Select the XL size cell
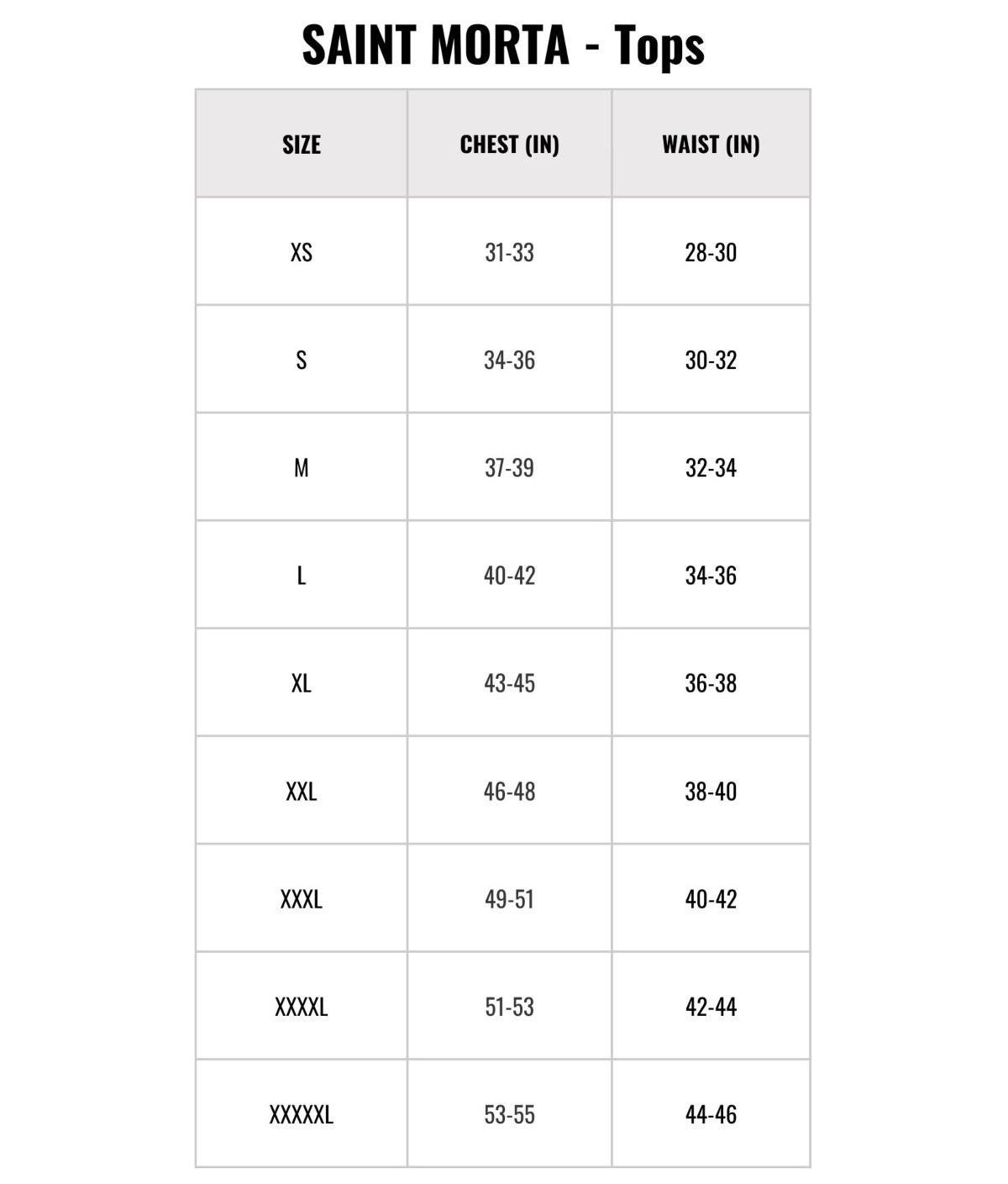 pyautogui.click(x=302, y=683)
